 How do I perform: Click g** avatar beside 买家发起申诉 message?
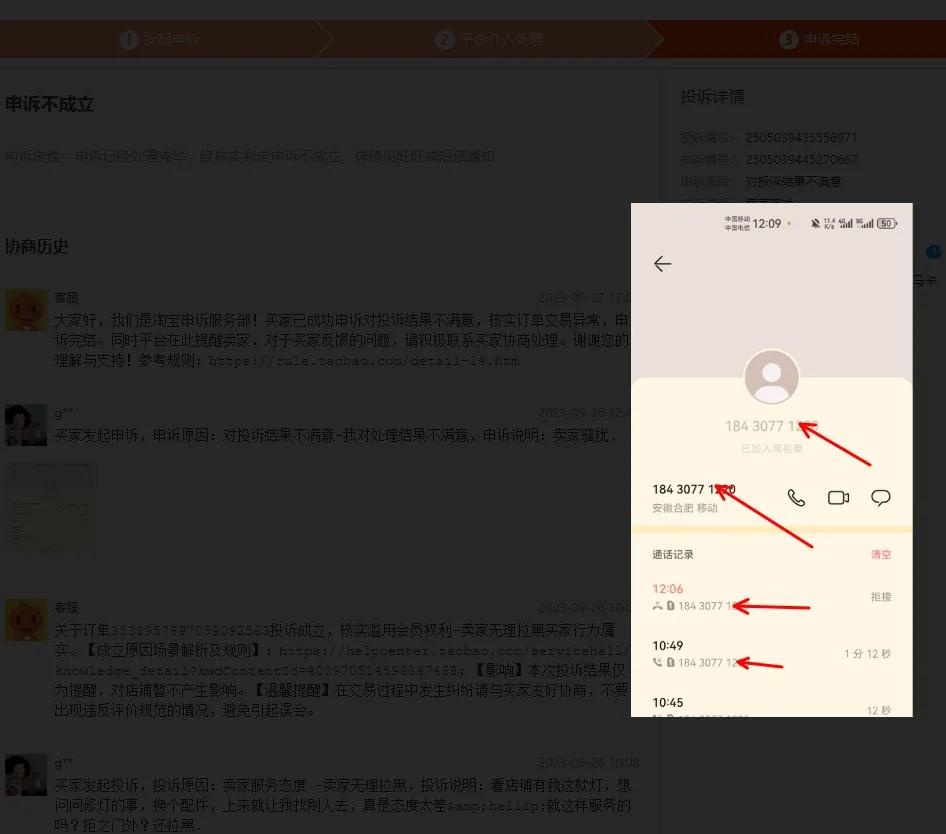[x=26, y=425]
